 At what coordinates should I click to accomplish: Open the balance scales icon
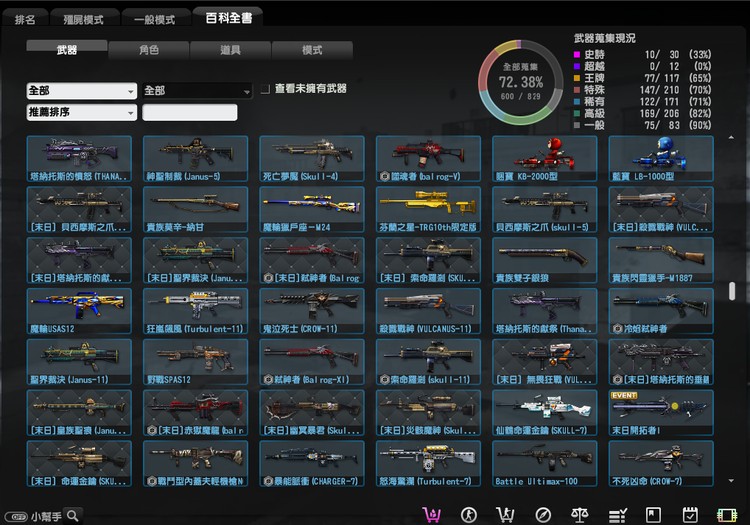coord(580,515)
